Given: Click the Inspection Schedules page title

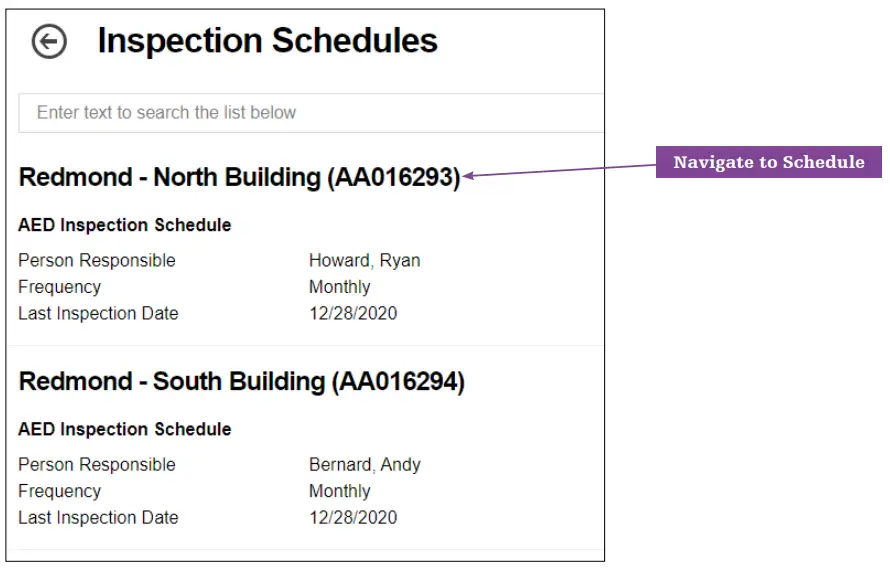Looking at the screenshot, I should pos(267,41).
